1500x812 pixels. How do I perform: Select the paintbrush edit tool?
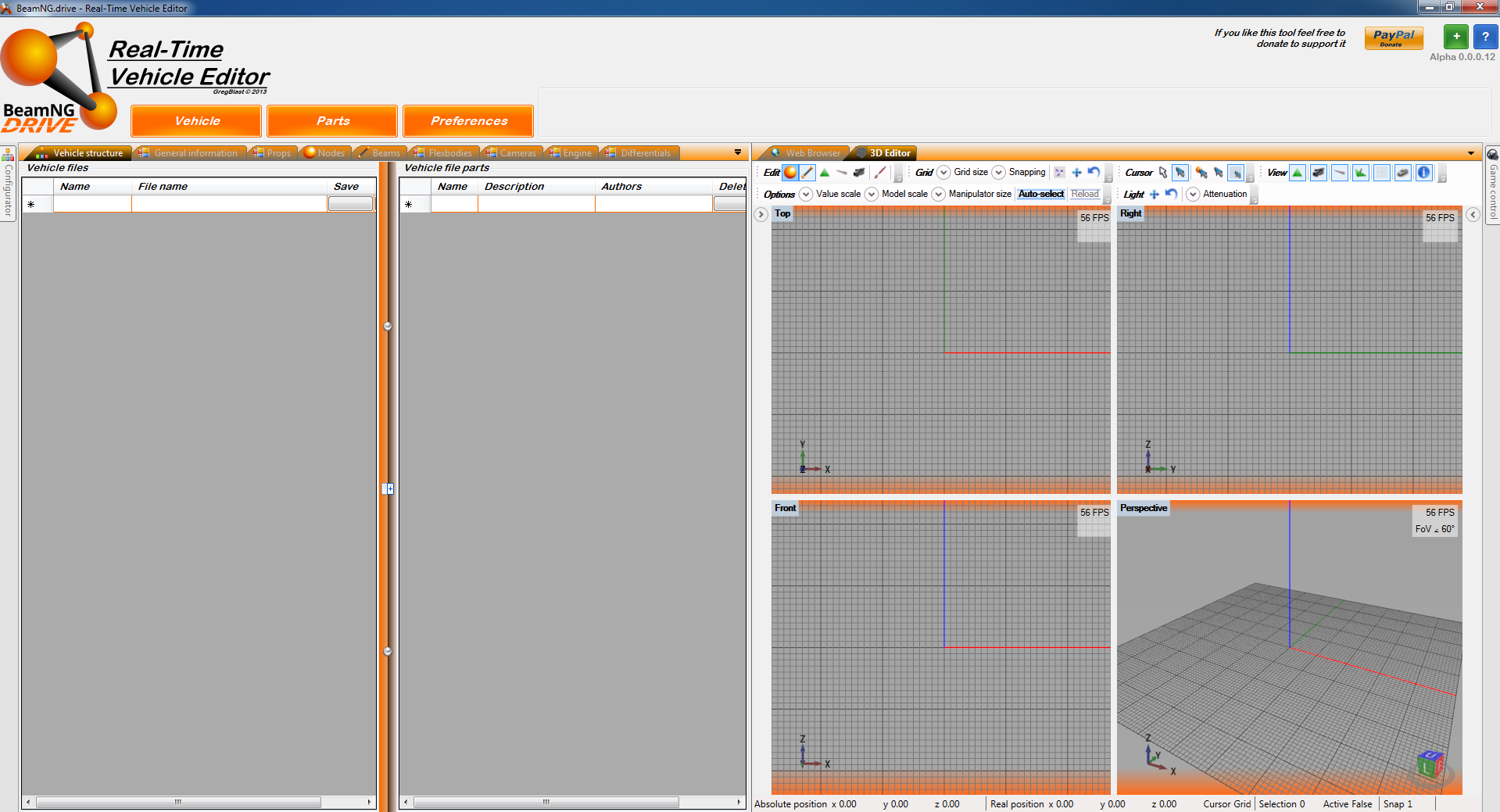[x=880, y=173]
